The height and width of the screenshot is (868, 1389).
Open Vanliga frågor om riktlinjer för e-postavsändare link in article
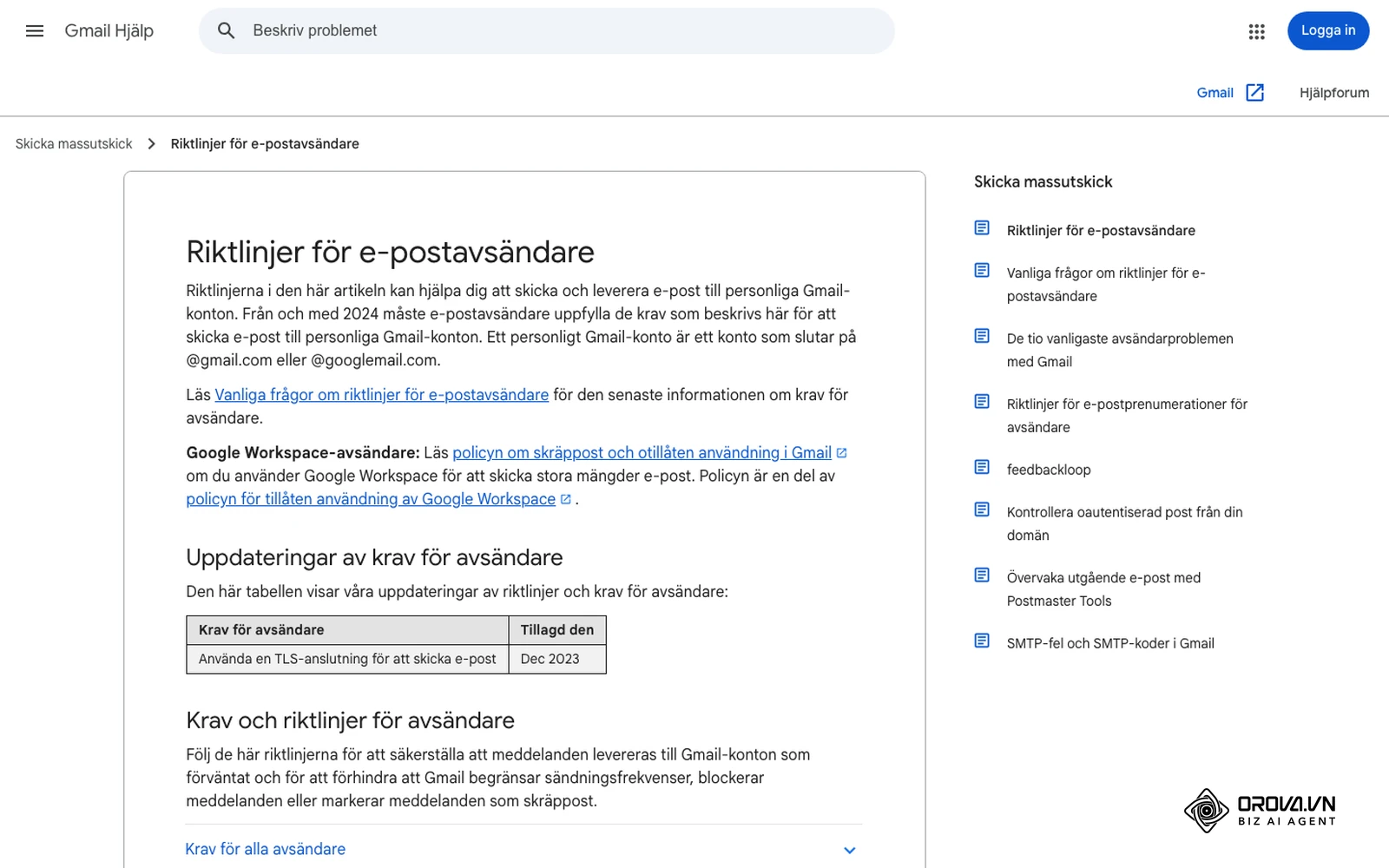point(382,395)
